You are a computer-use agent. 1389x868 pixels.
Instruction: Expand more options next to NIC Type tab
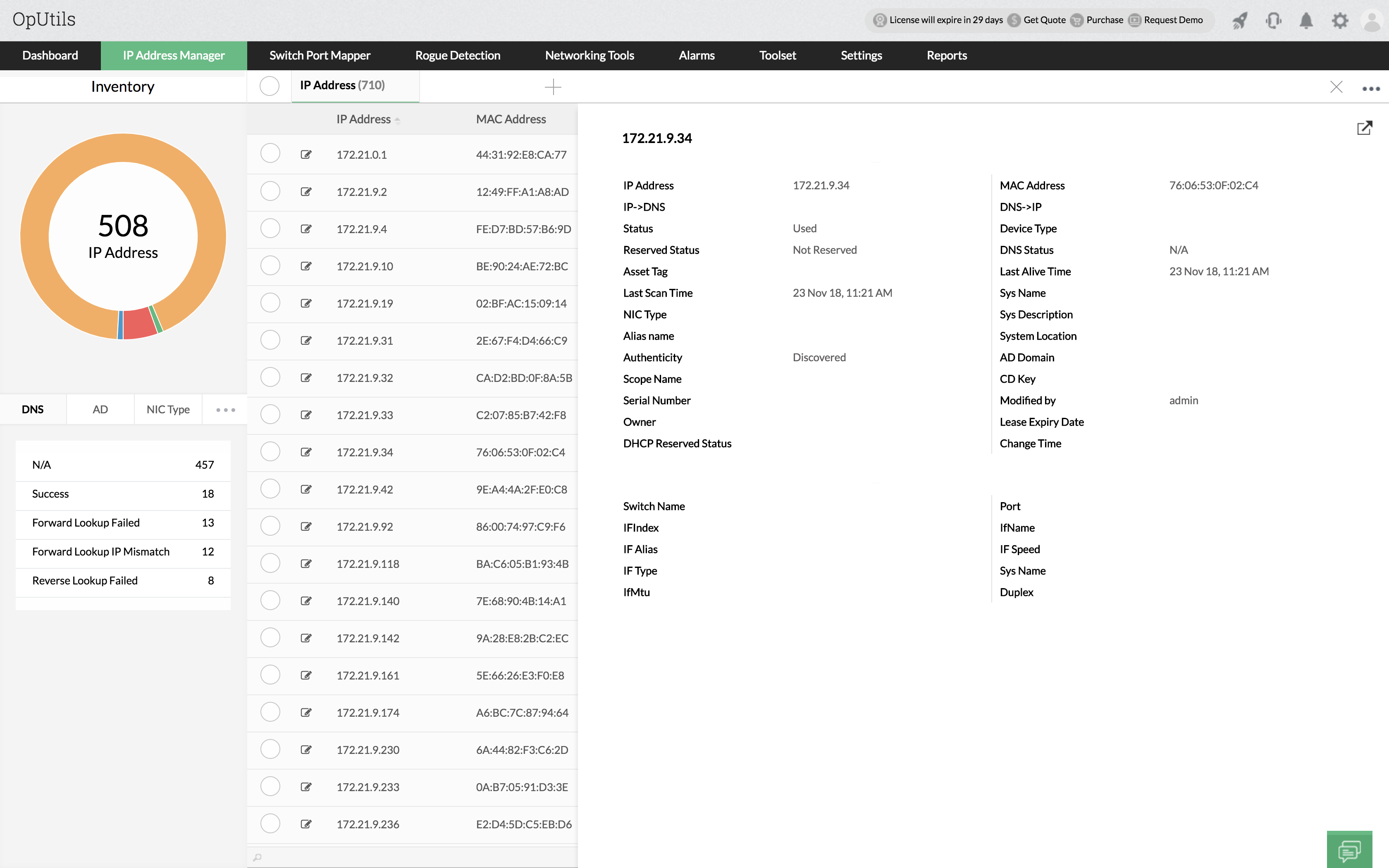point(226,410)
